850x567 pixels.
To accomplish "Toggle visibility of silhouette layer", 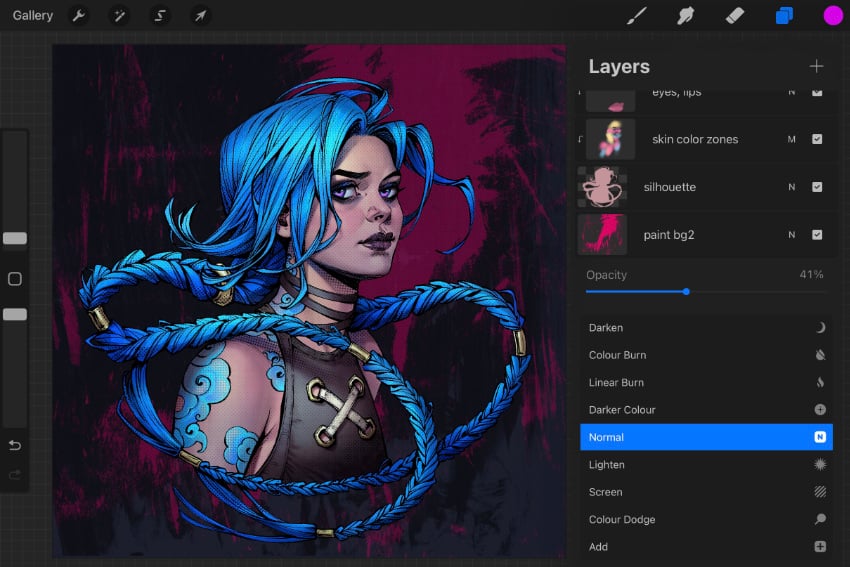I will click(817, 187).
